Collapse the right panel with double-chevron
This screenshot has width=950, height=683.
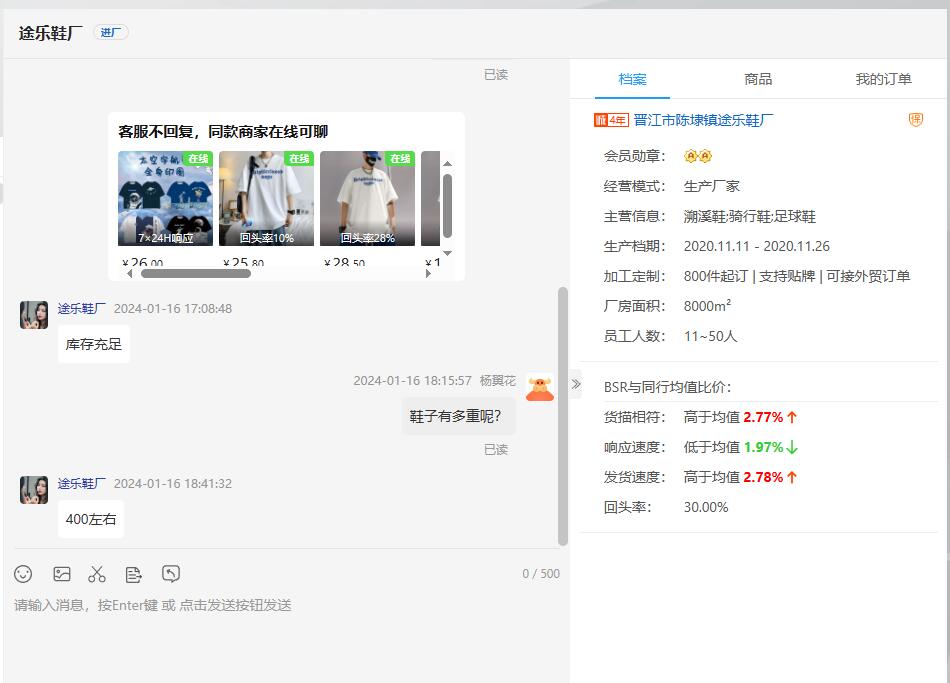pos(575,384)
